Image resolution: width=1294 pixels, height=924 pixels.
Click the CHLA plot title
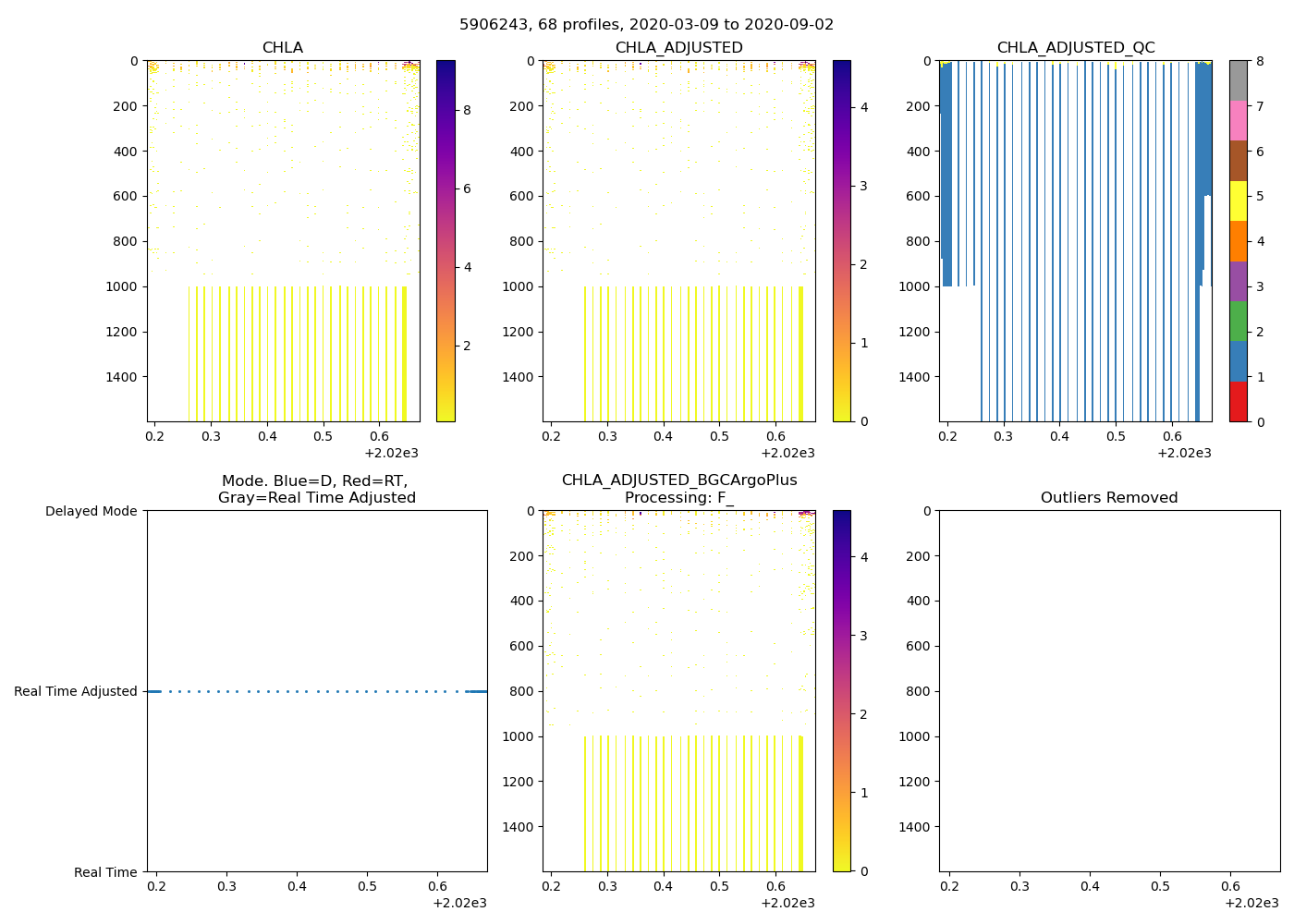tap(282, 48)
